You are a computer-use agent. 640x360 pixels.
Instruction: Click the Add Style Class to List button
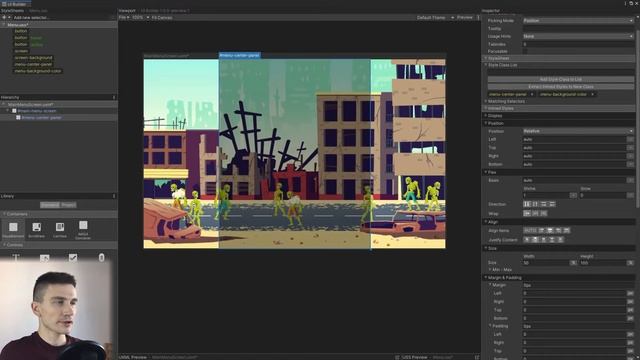coord(561,79)
